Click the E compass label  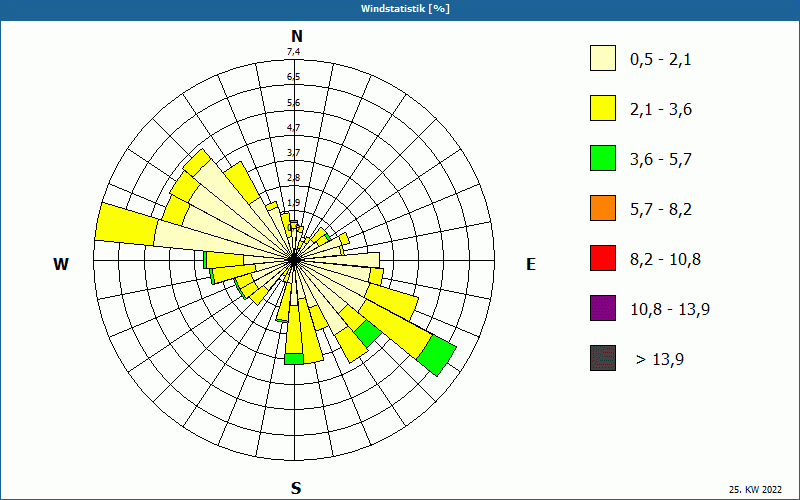point(531,264)
